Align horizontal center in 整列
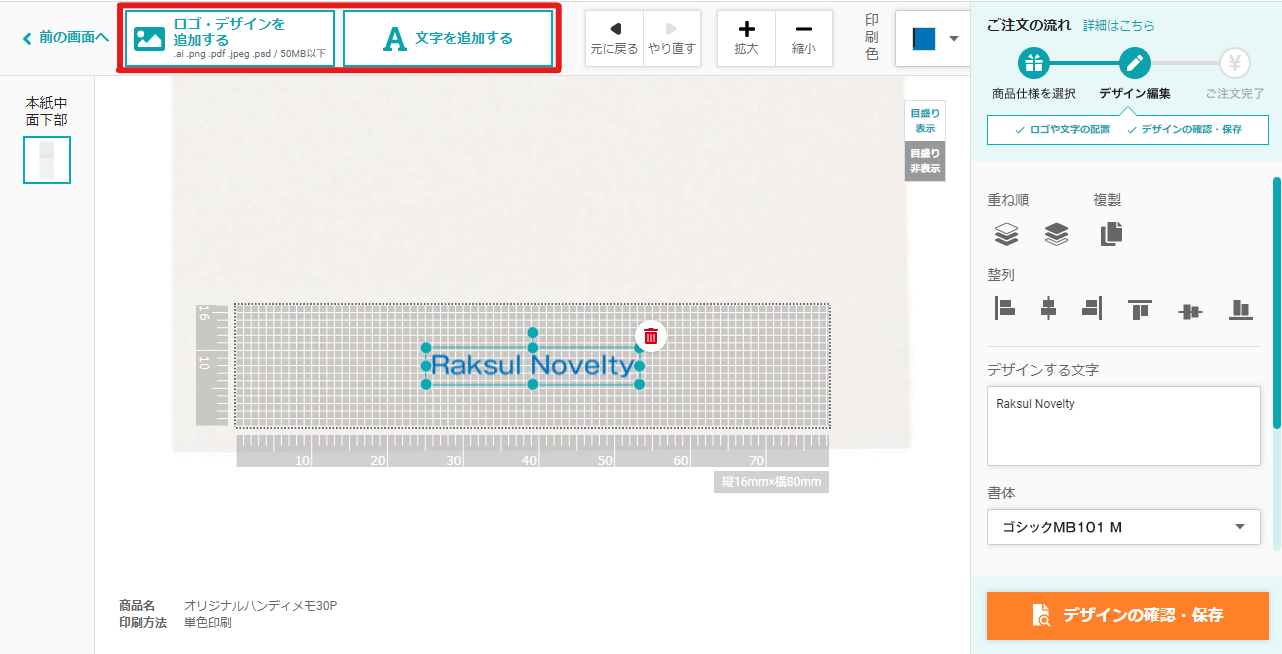The width and height of the screenshot is (1282, 654). point(1048,309)
